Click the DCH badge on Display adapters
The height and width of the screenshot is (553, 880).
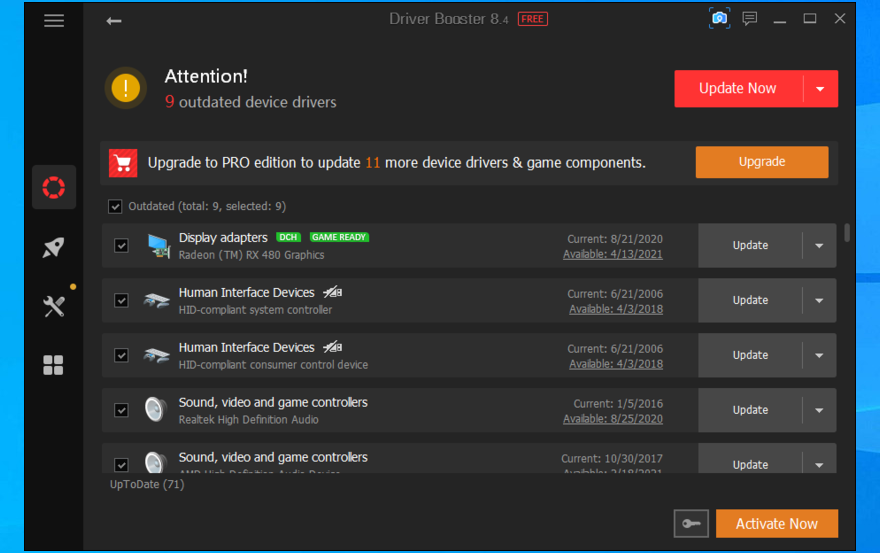288,237
